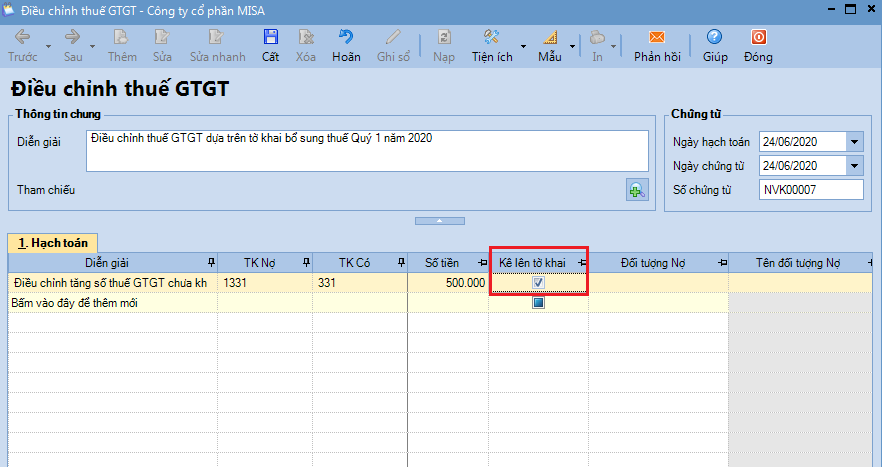Pin the Số tiền column
Viewport: 882px width, 467px height.
tap(483, 263)
